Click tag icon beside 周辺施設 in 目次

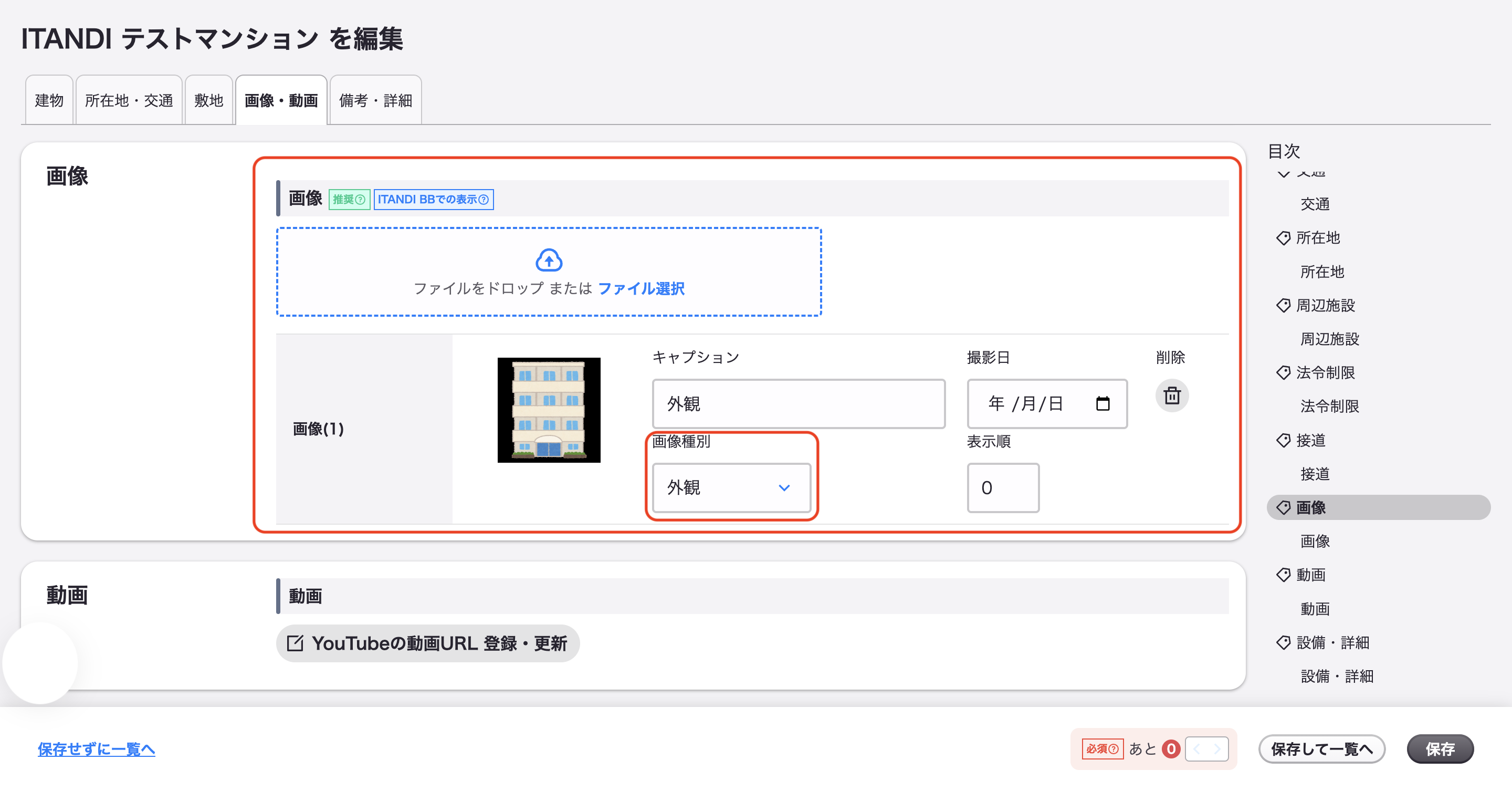[1283, 305]
